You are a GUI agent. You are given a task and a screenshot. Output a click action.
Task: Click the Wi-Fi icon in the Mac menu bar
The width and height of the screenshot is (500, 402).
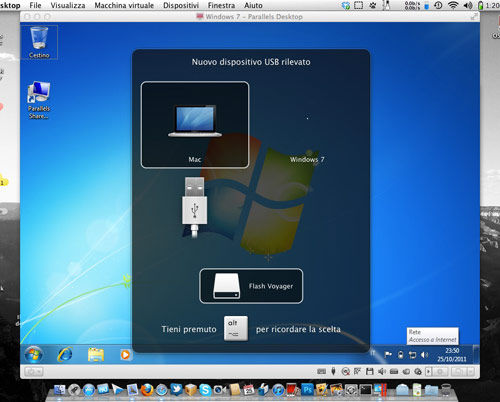pyautogui.click(x=453, y=5)
